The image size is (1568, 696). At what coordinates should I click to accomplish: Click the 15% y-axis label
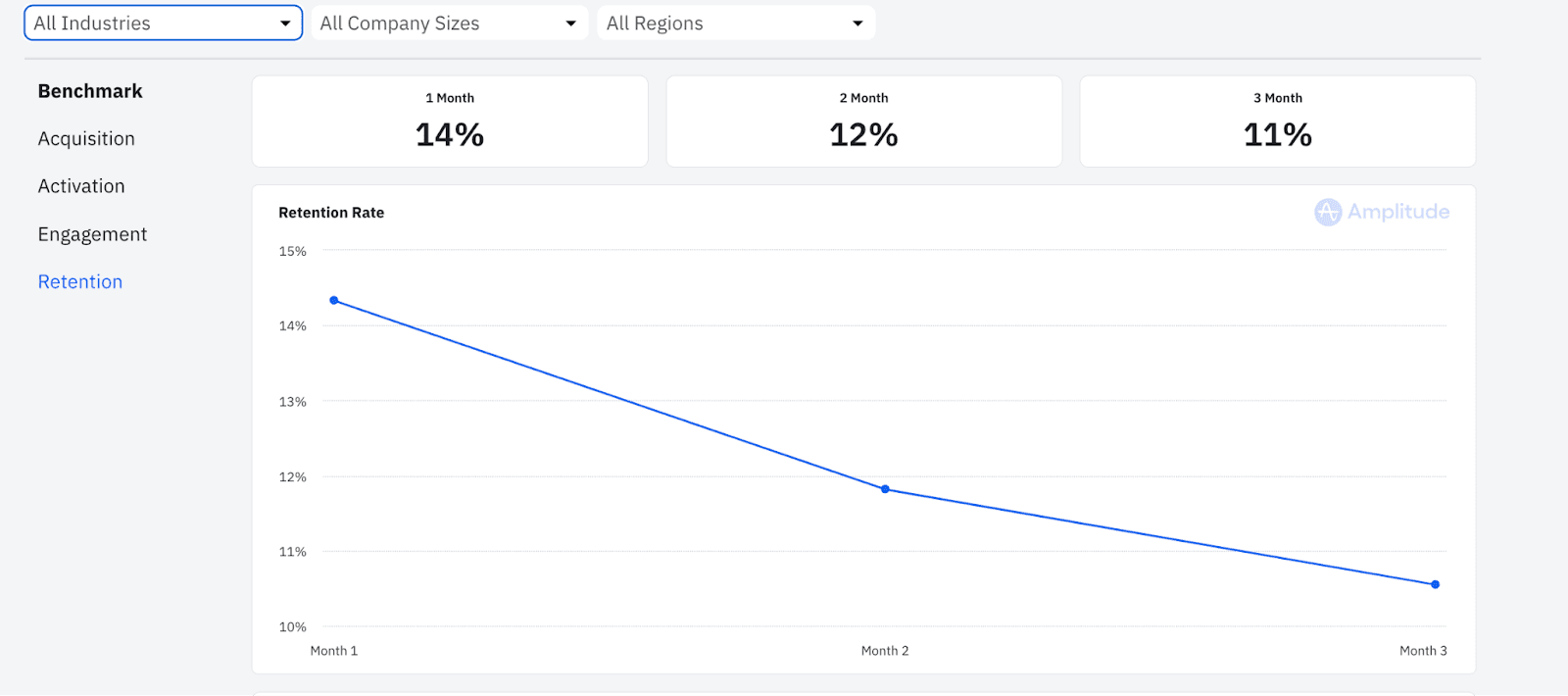292,252
